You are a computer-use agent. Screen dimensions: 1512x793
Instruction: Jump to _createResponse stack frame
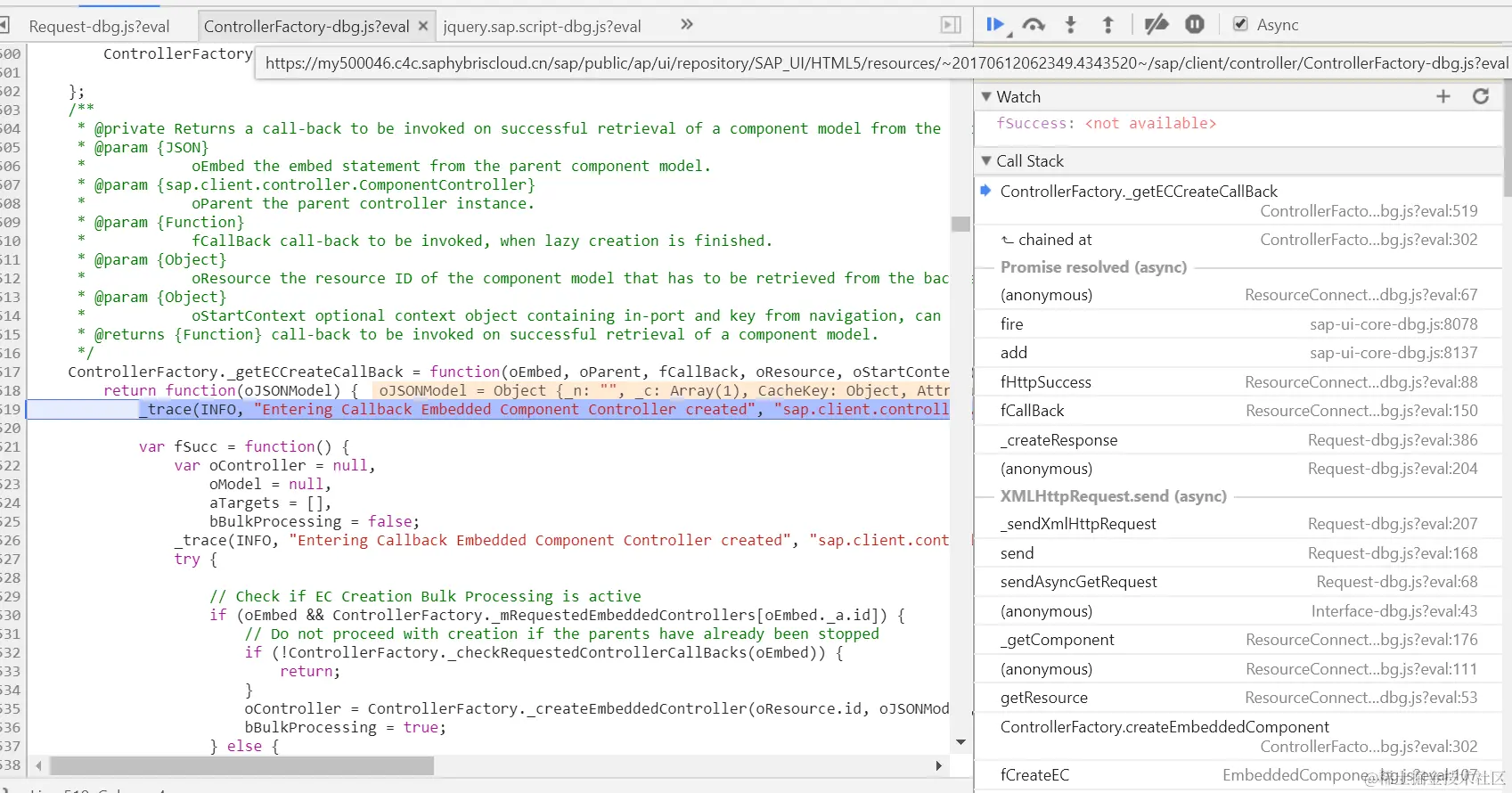[1238, 440]
